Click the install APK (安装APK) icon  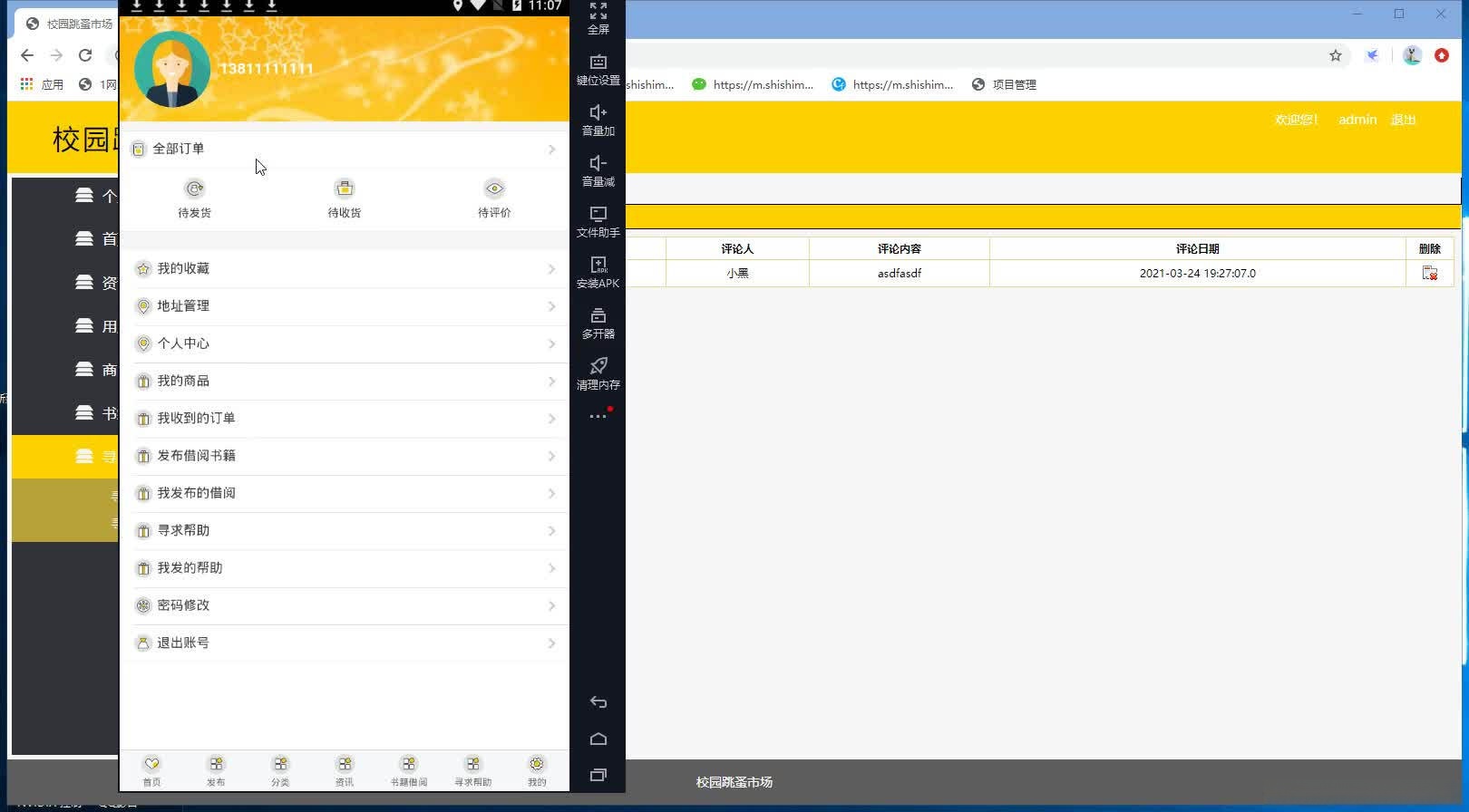[598, 265]
